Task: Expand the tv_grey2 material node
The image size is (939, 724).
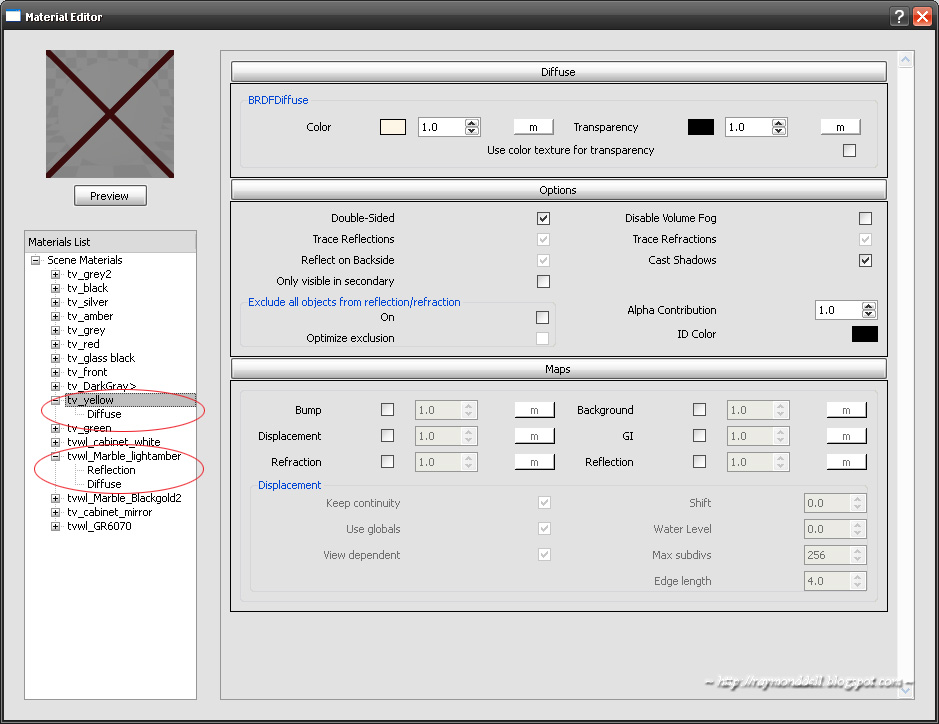Action: coord(56,274)
